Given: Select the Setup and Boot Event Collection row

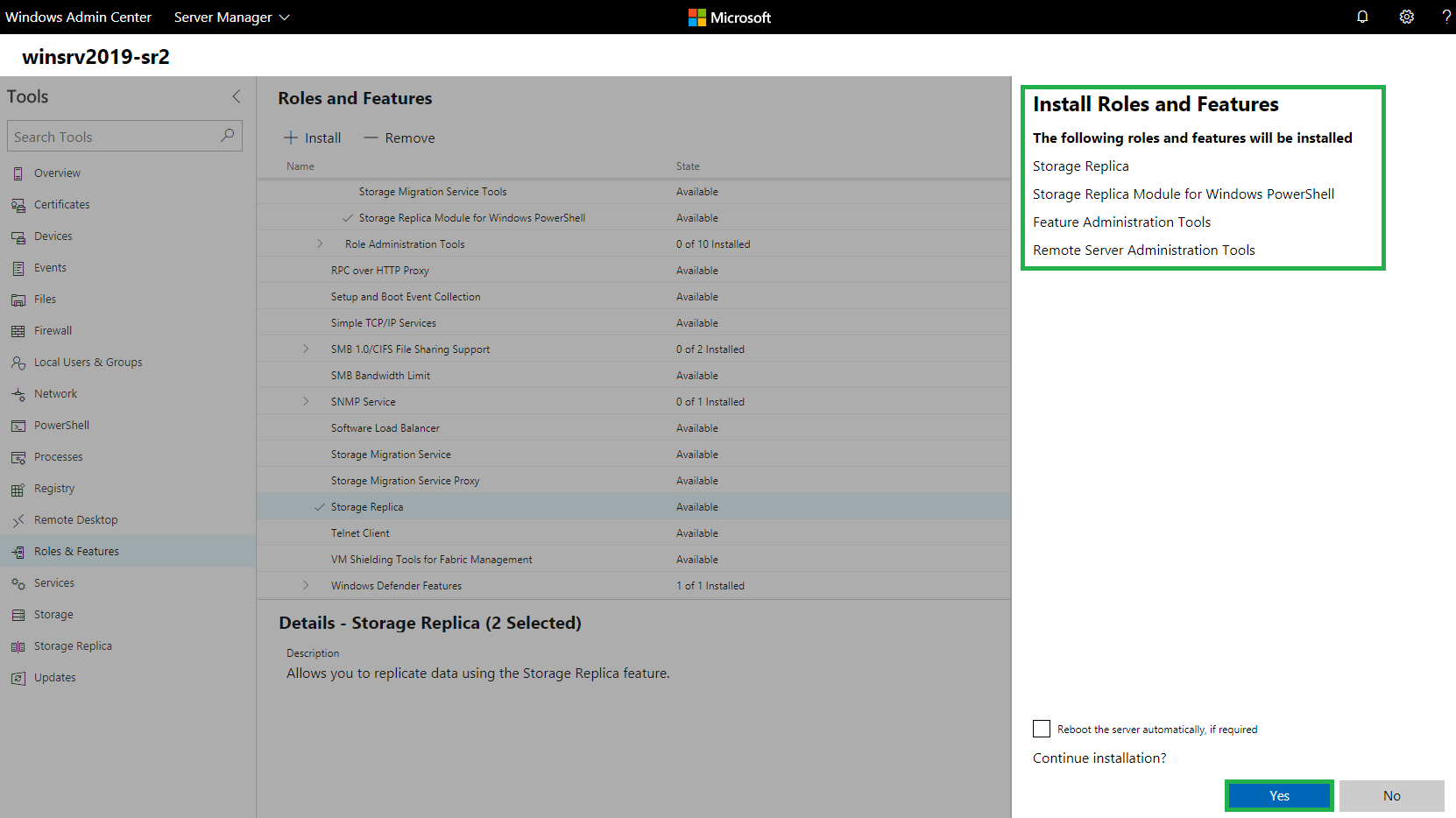Looking at the screenshot, I should pos(633,297).
